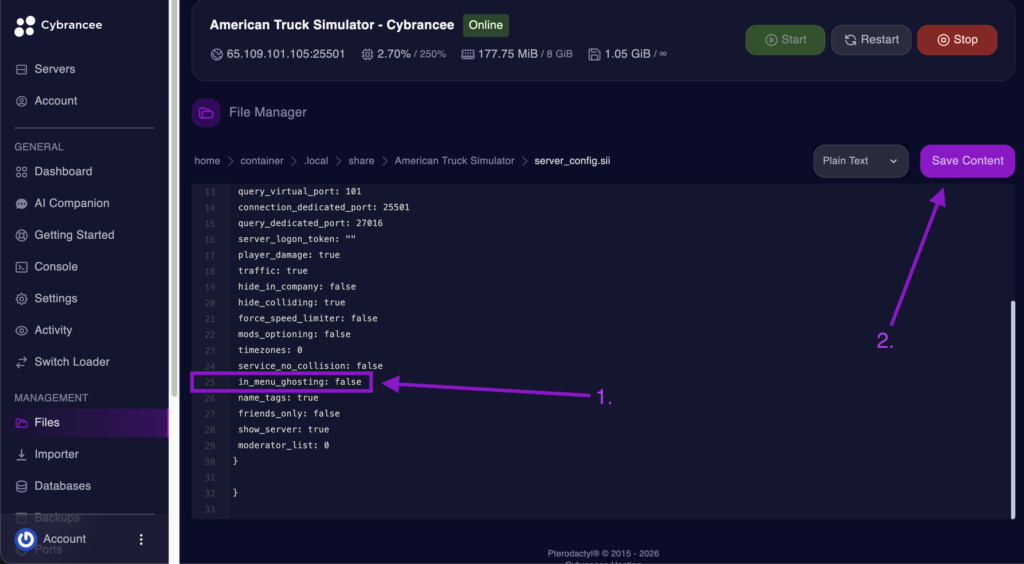Click line moderator_list: 0
The height and width of the screenshot is (564, 1024).
(283, 446)
